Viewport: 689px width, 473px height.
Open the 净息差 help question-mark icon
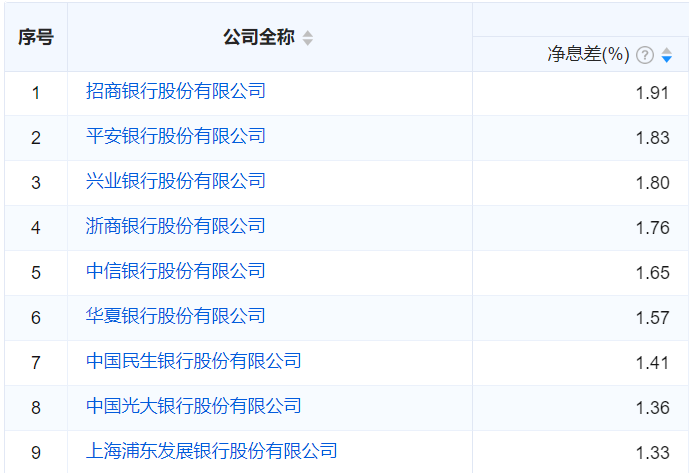[645, 55]
